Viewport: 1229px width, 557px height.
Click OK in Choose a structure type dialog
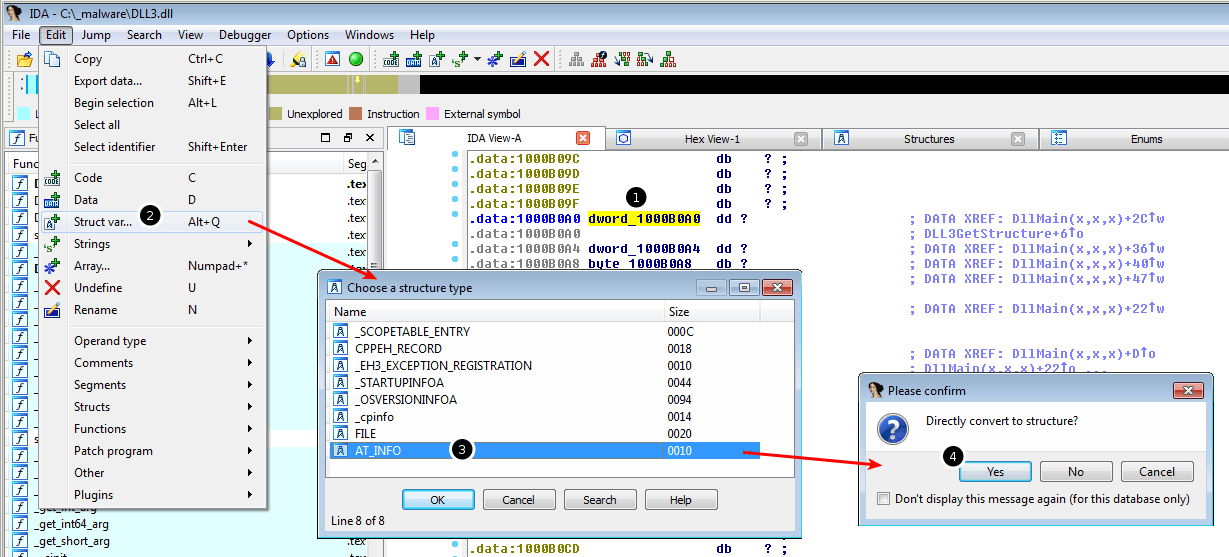tap(438, 500)
